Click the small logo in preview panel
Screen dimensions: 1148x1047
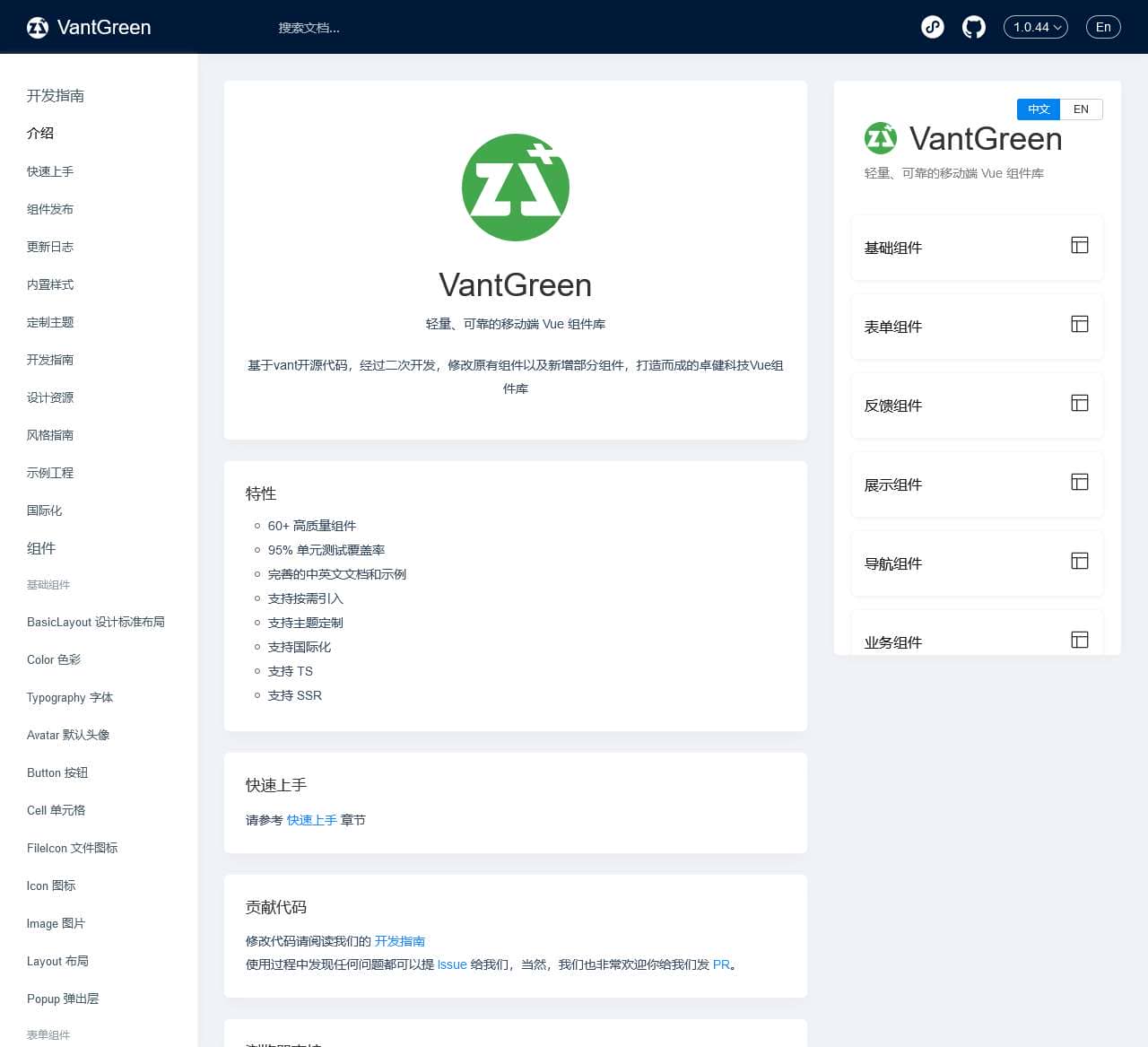click(881, 138)
